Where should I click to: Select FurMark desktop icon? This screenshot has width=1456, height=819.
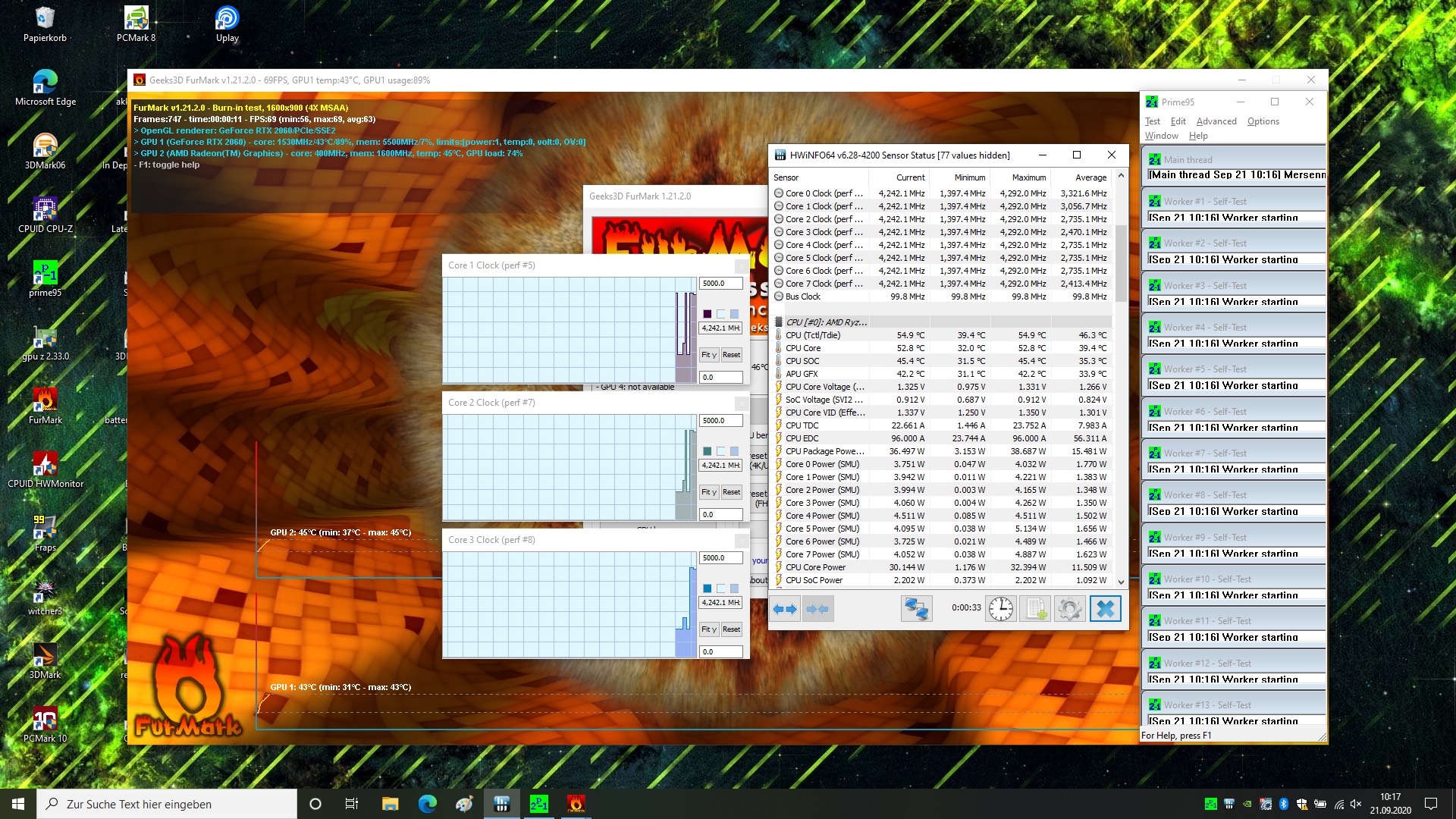(x=45, y=406)
